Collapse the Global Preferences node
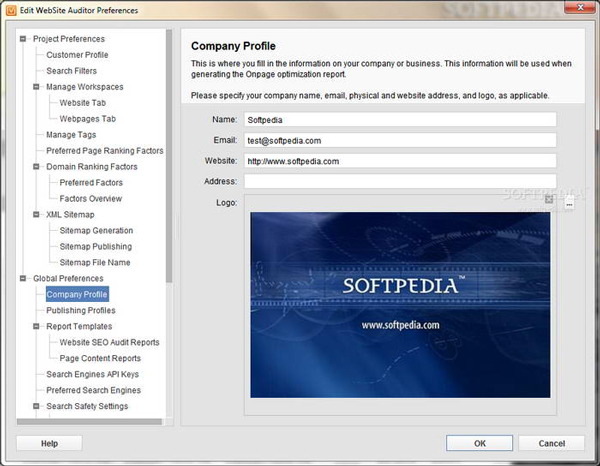 point(23,278)
